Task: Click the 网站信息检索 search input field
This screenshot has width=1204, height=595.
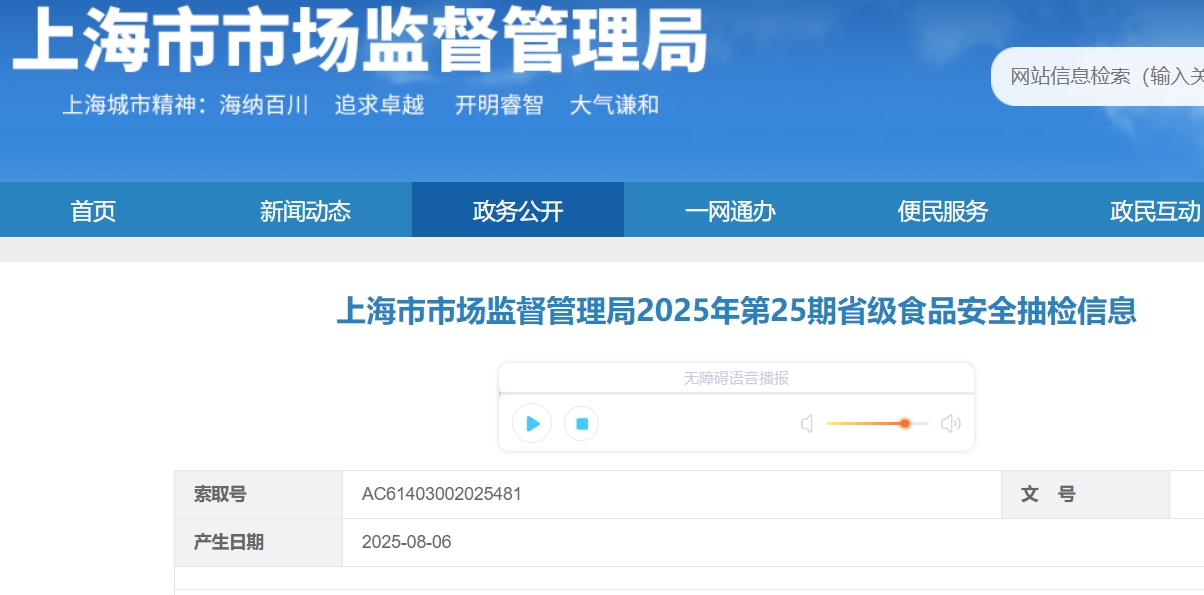Action: [x=1100, y=77]
